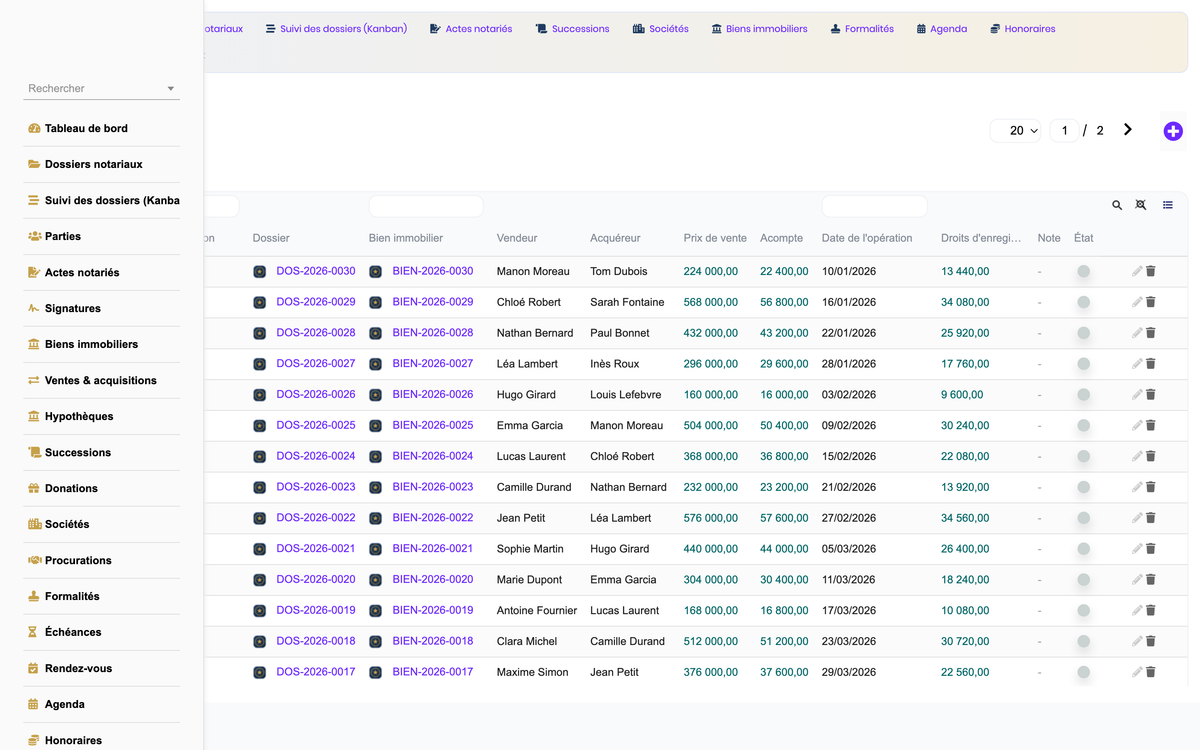The image size is (1200, 750).
Task: Sort by Prix de vente column header
Action: point(715,238)
